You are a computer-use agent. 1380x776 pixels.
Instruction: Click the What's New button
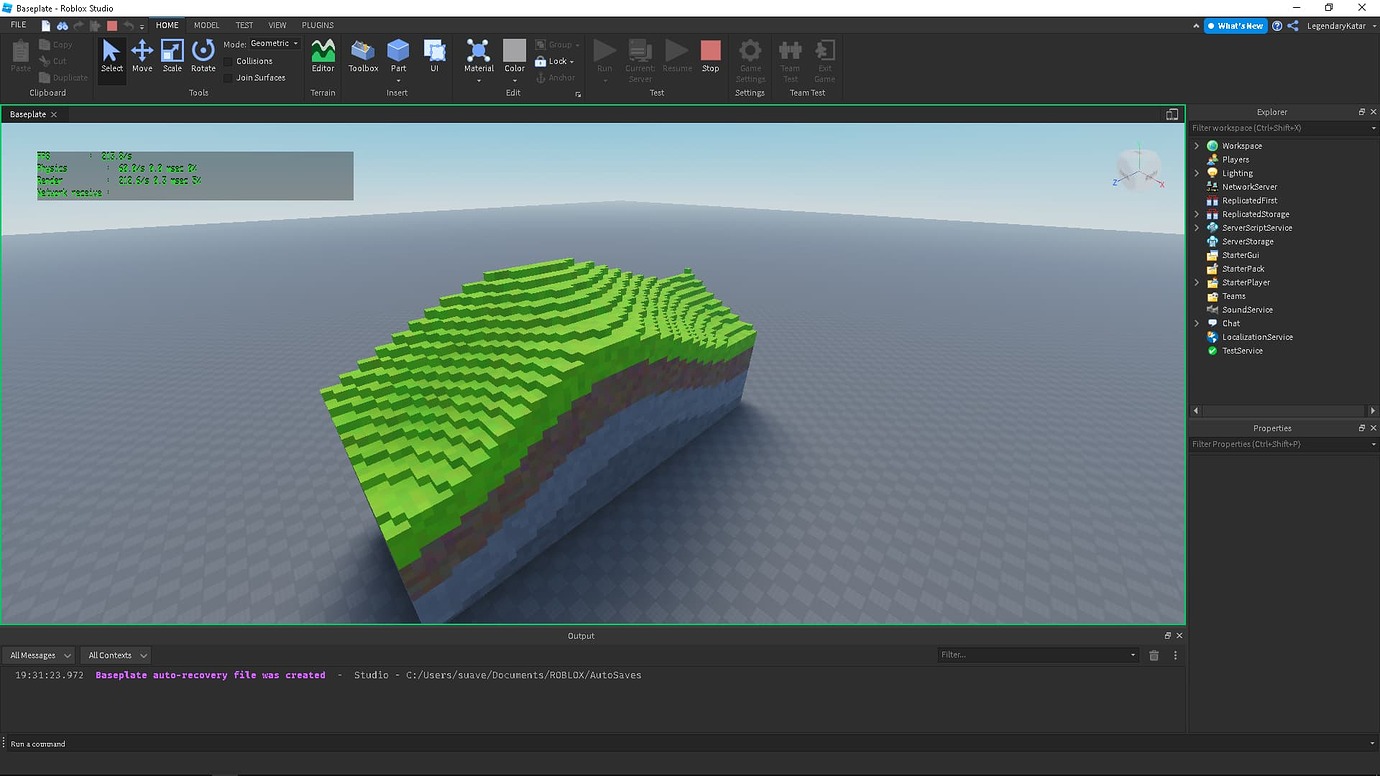click(x=1235, y=25)
